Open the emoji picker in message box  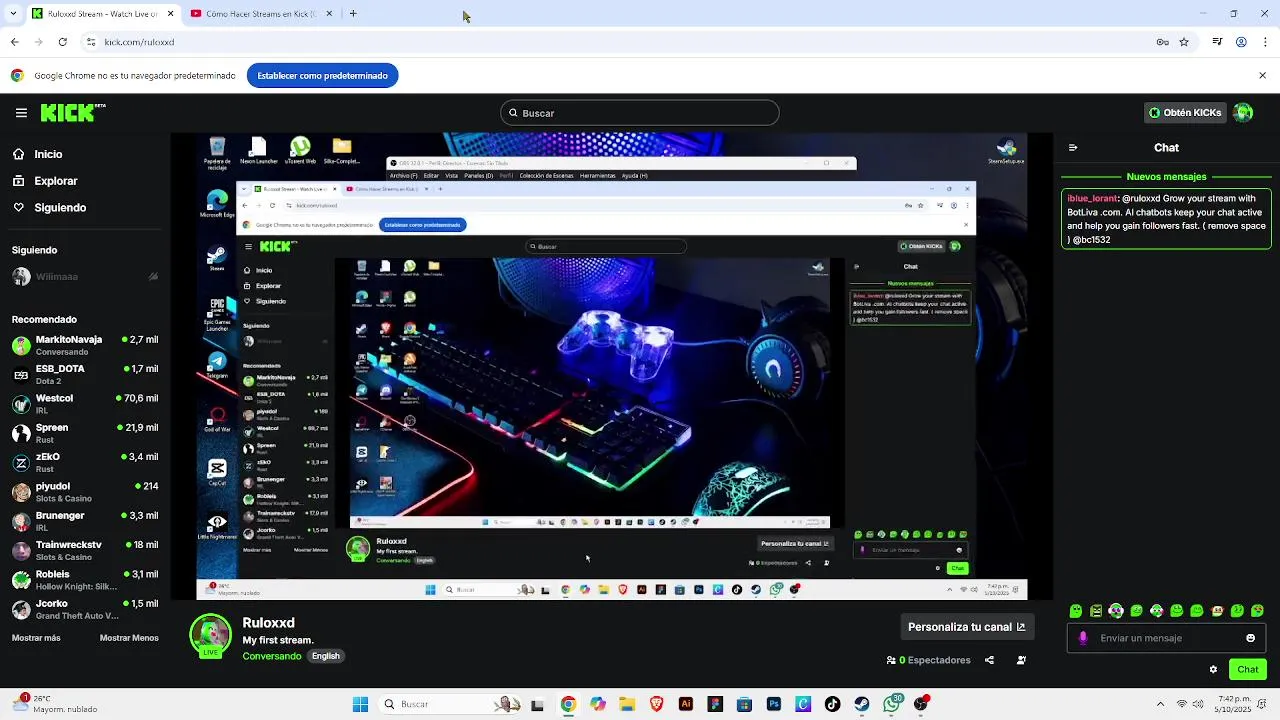1250,638
